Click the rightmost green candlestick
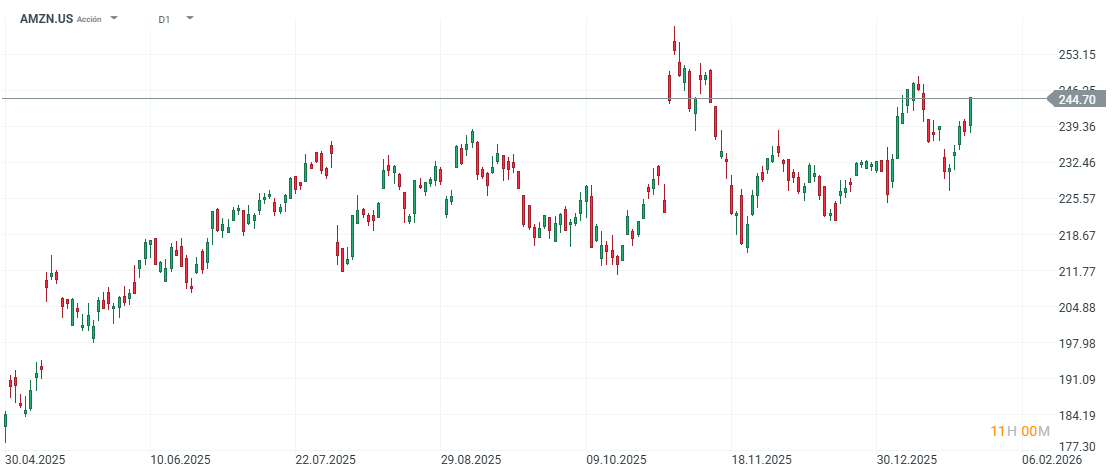Viewport: 1119px width, 476px height. [x=970, y=113]
